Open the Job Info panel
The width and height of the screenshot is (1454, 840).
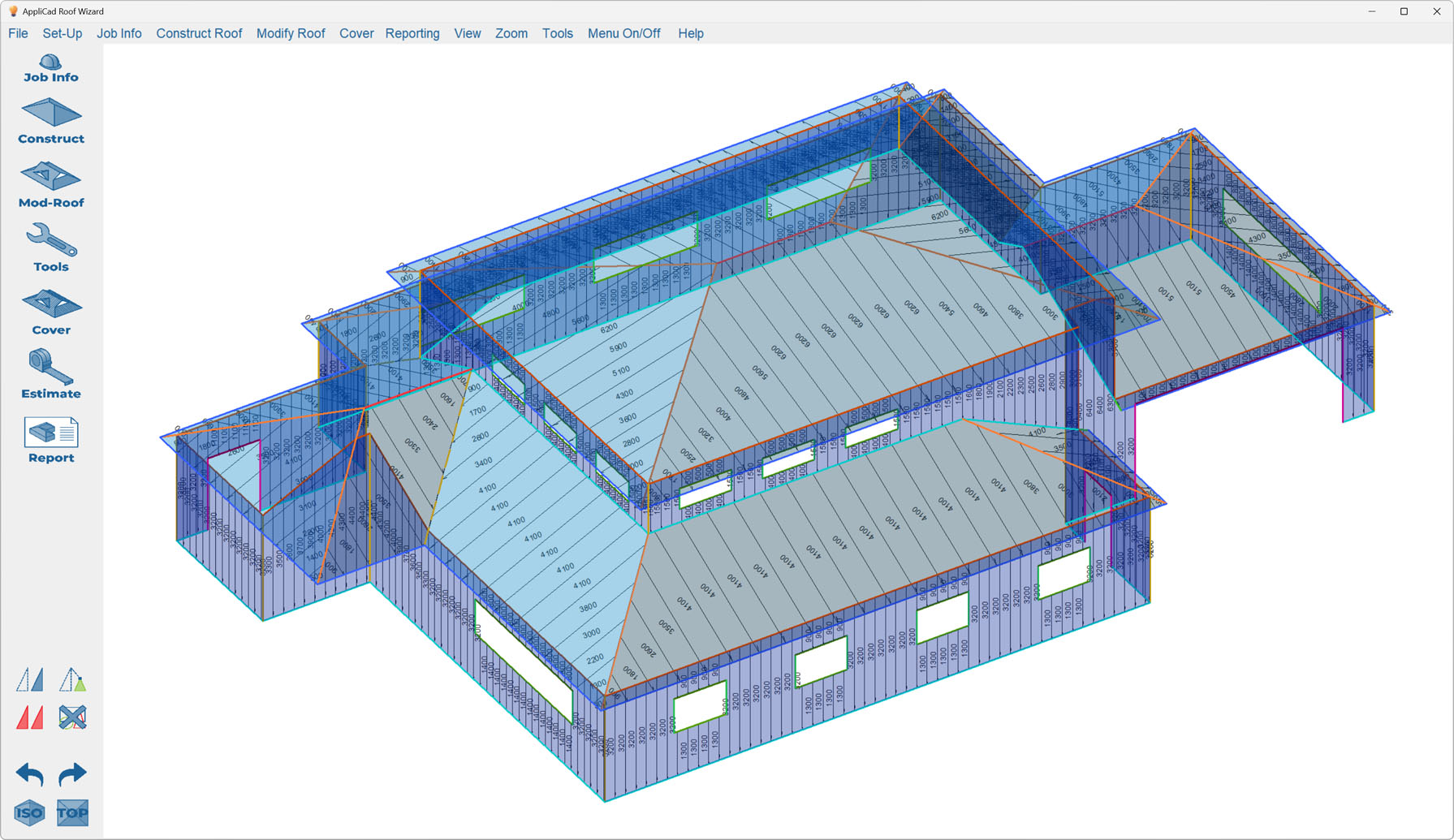[50, 69]
